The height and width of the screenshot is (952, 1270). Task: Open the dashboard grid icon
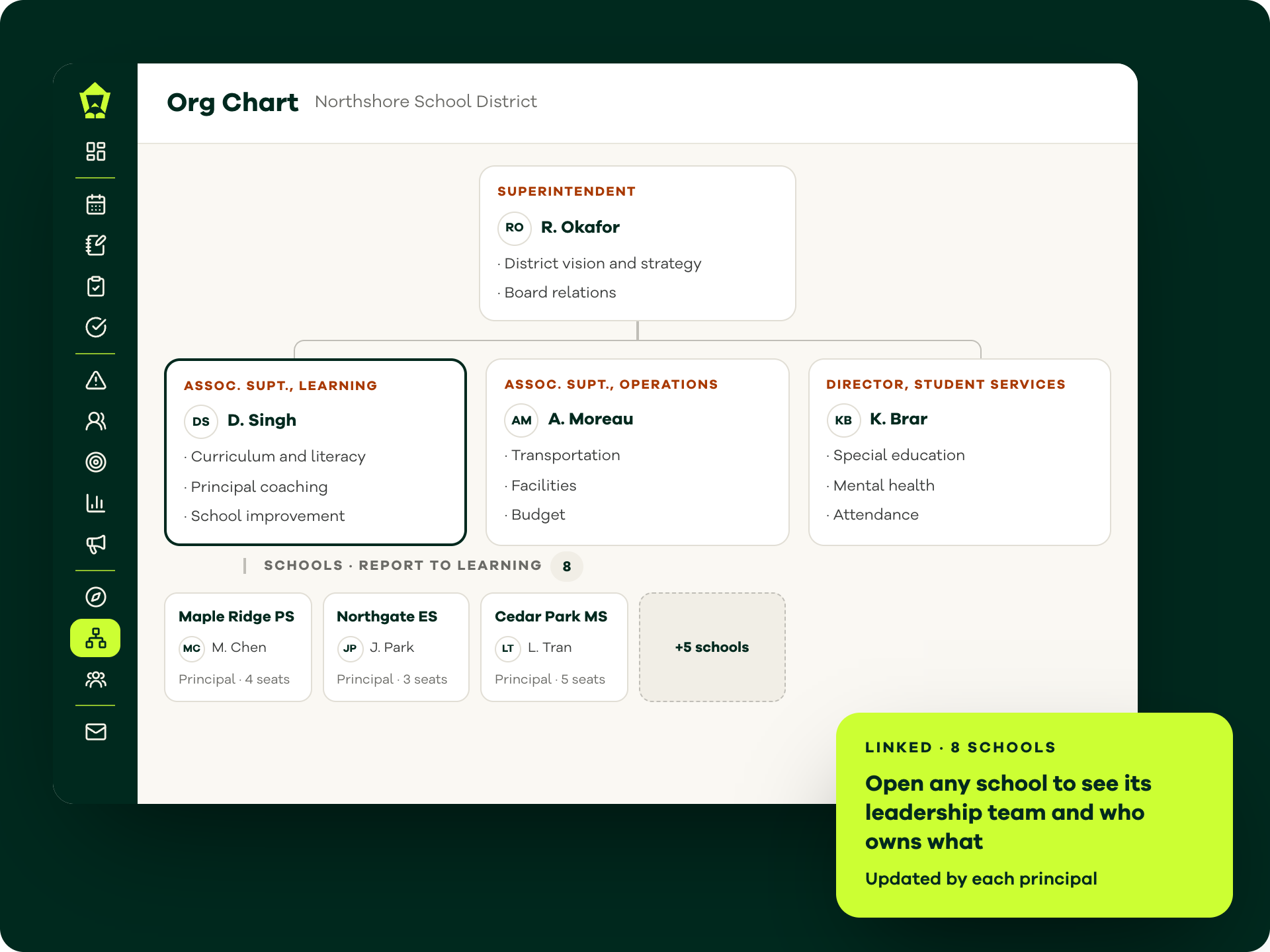[96, 151]
